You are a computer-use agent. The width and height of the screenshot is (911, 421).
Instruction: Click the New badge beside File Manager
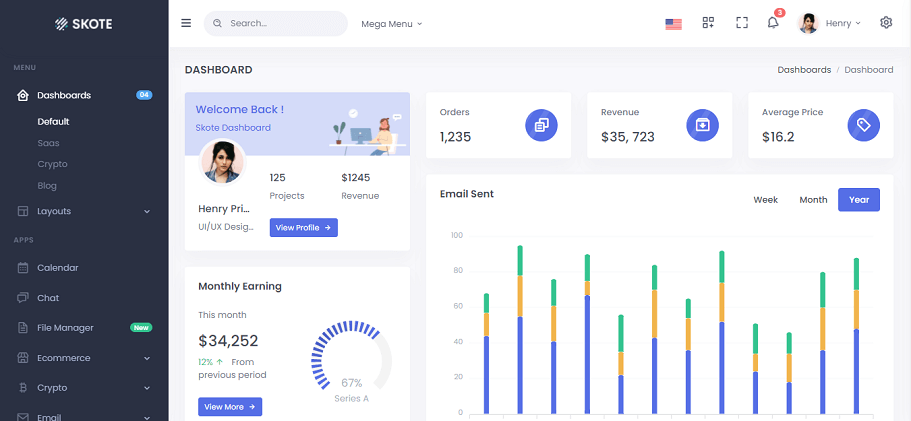tap(141, 328)
